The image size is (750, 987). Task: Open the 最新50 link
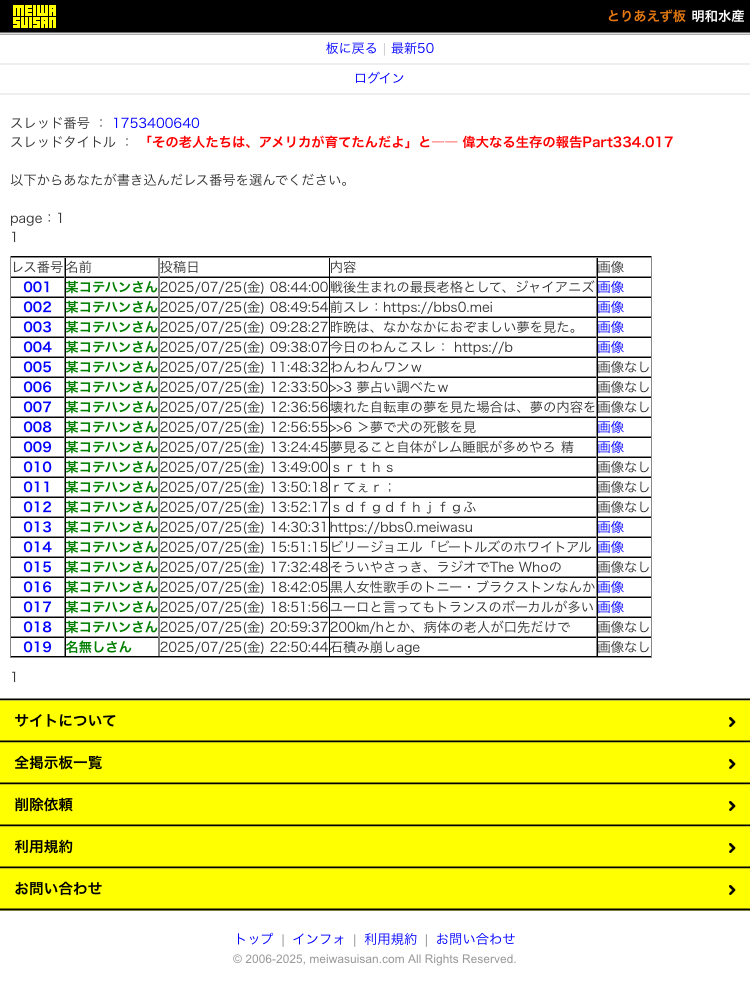(412, 48)
